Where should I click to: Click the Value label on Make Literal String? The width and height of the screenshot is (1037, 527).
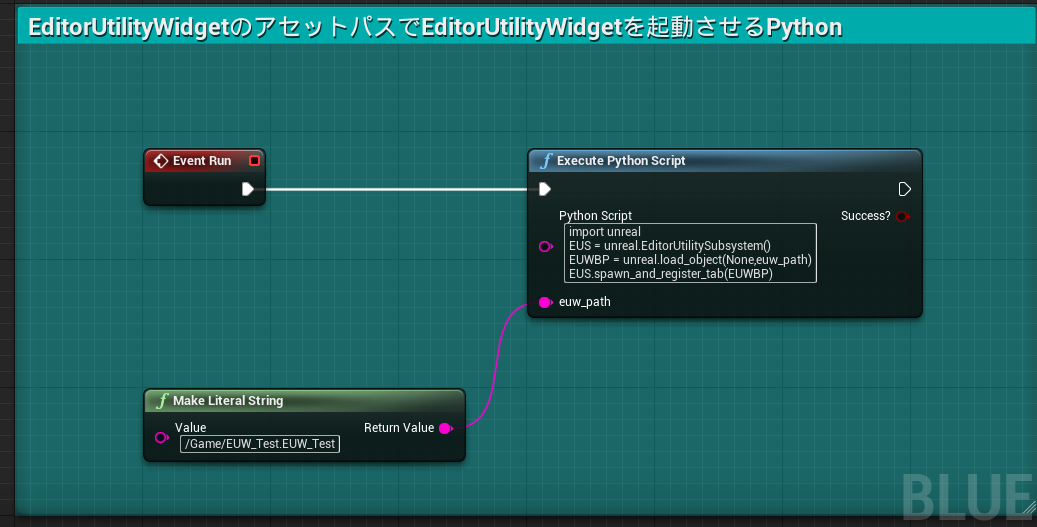(x=190, y=428)
